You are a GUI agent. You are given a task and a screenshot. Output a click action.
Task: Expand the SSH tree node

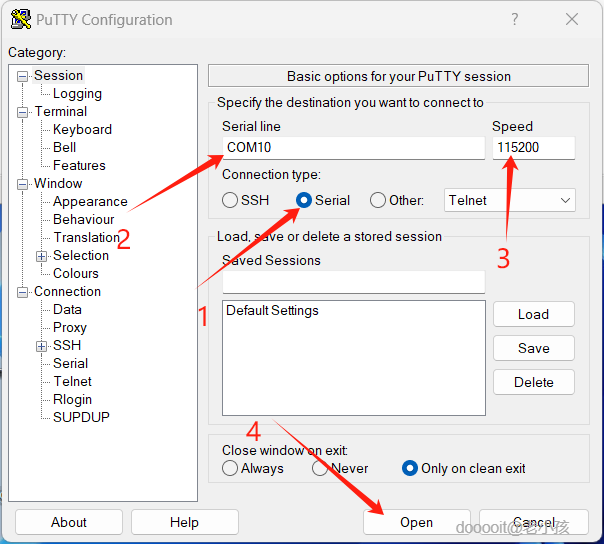pyautogui.click(x=41, y=346)
